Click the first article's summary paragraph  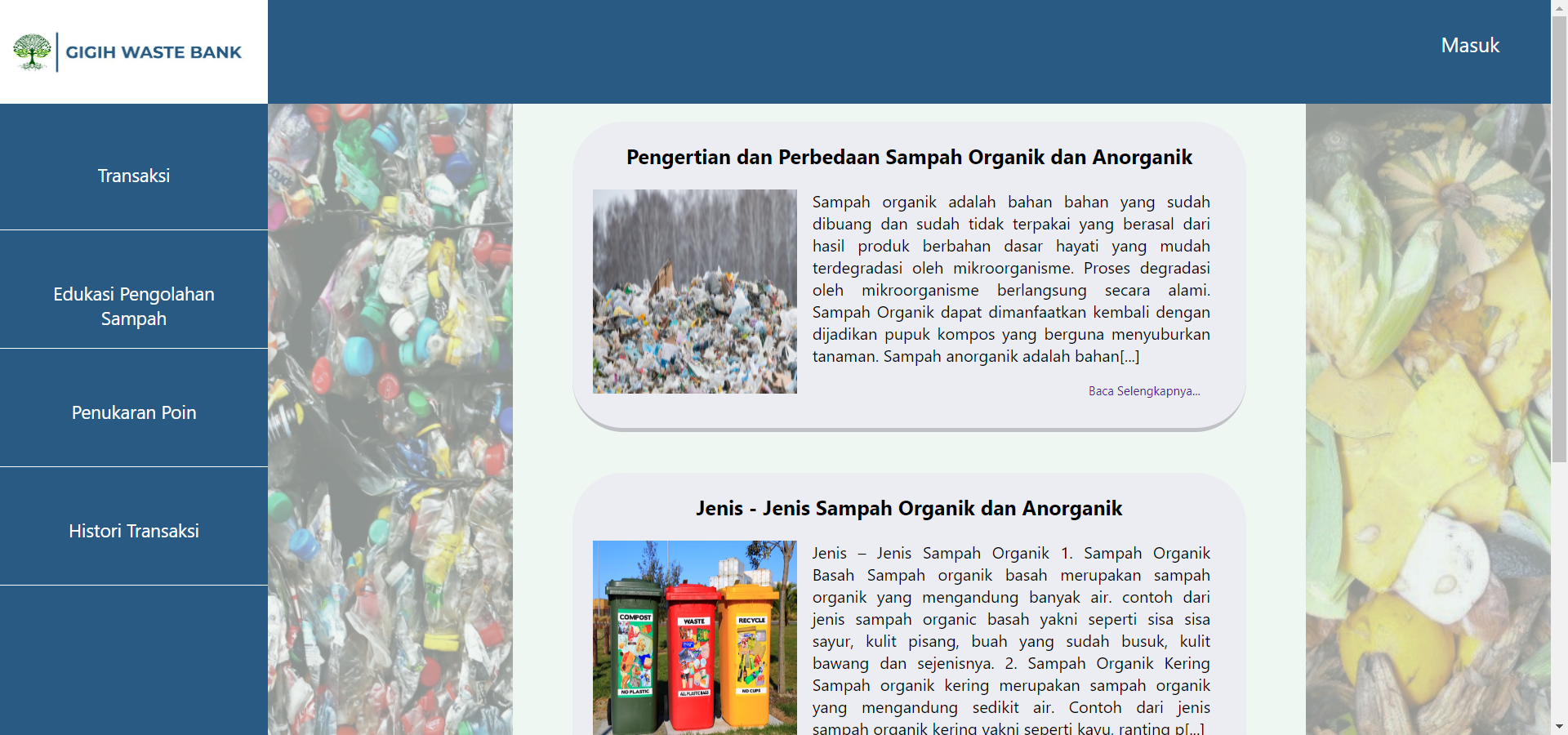tap(1011, 279)
